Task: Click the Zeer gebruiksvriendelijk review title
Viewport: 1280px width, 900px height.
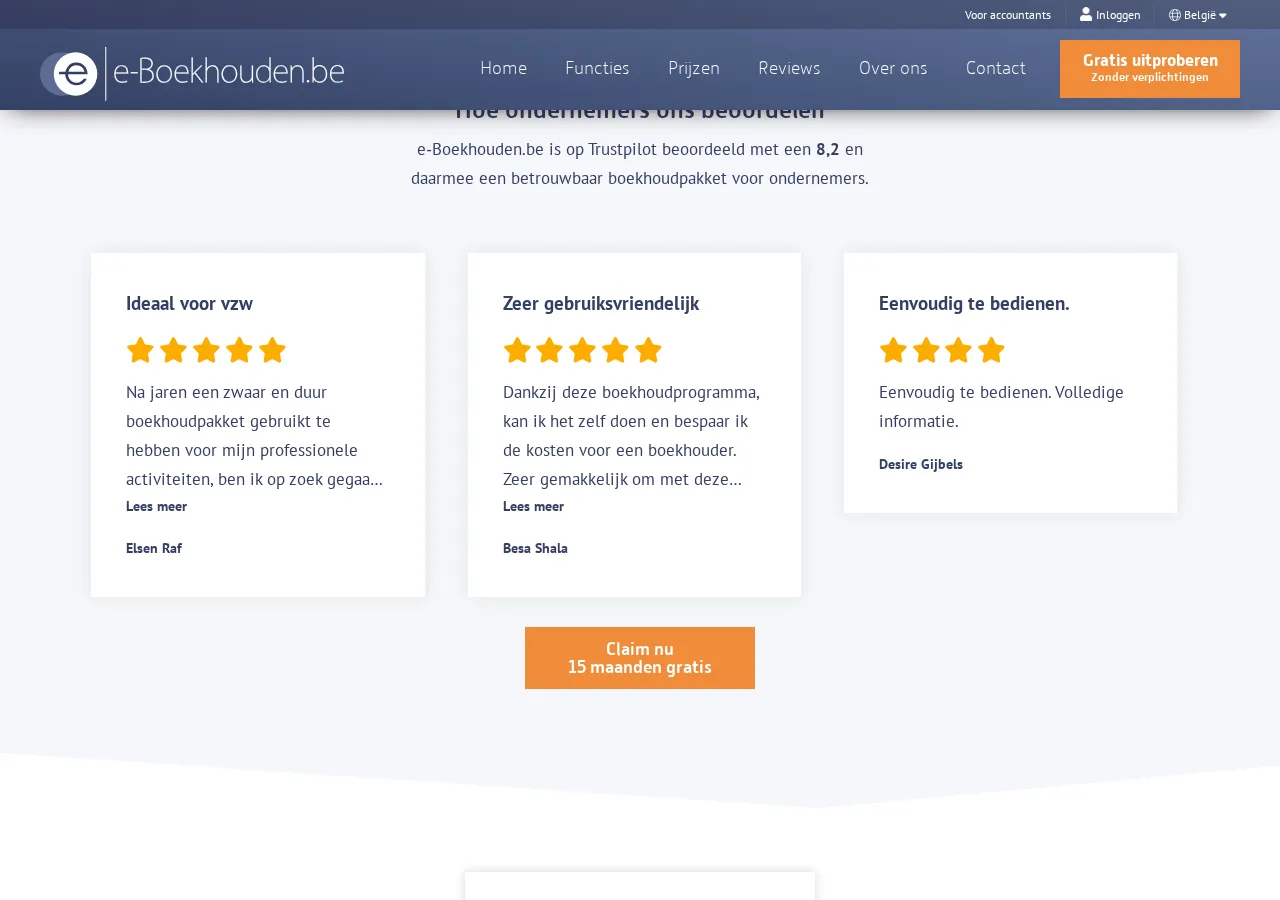Action: 601,303
